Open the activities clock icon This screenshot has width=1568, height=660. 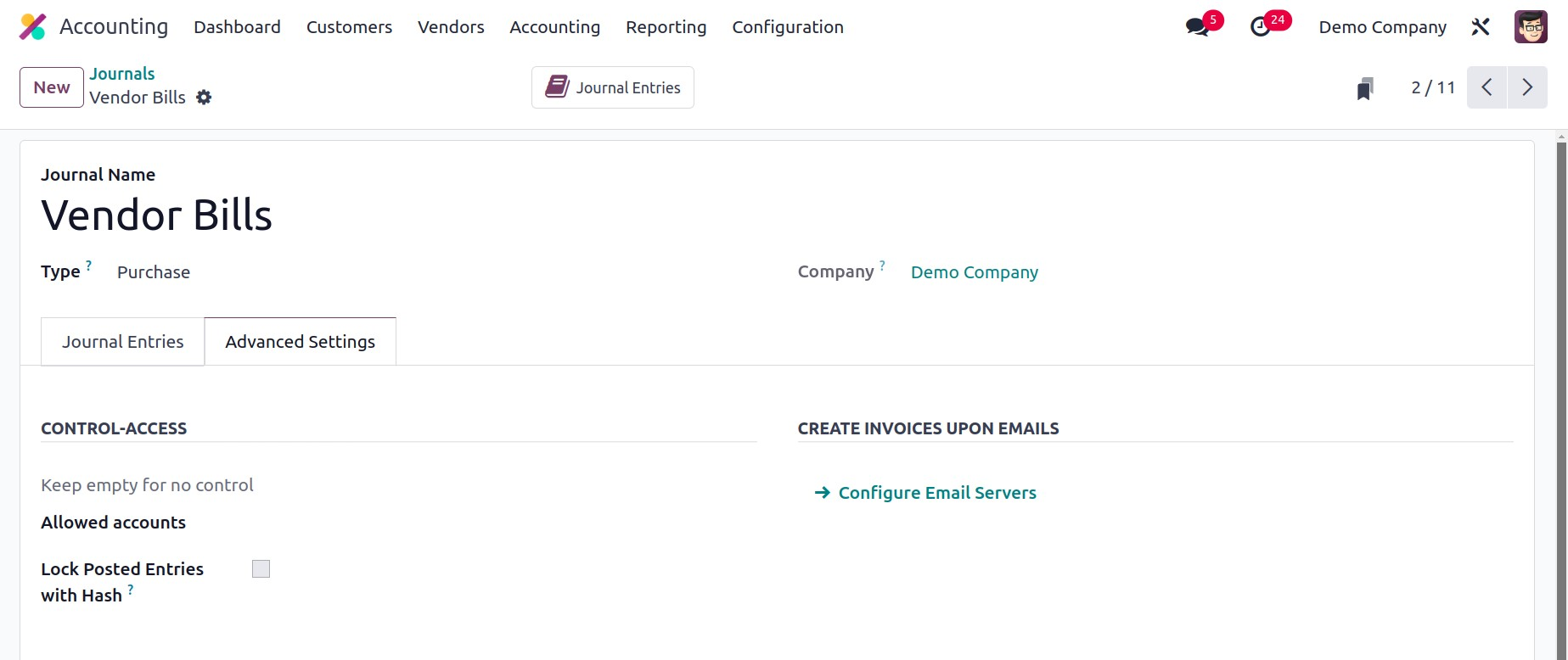[x=1262, y=27]
